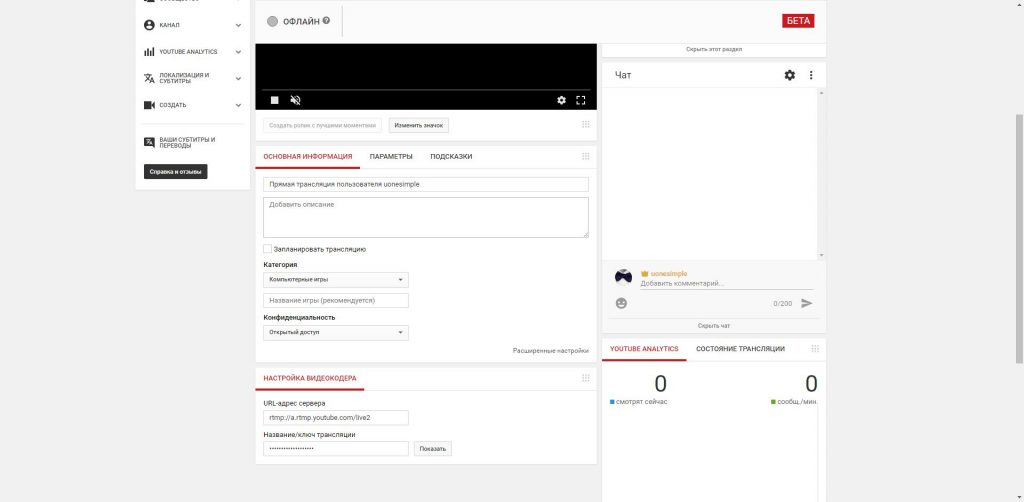1024x502 pixels.
Task: Open chat settings gear icon
Action: pos(789,75)
